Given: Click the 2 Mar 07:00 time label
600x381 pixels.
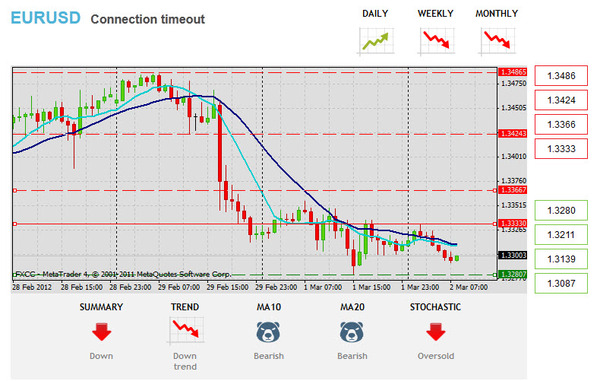Looking at the screenshot, I should [x=469, y=287].
